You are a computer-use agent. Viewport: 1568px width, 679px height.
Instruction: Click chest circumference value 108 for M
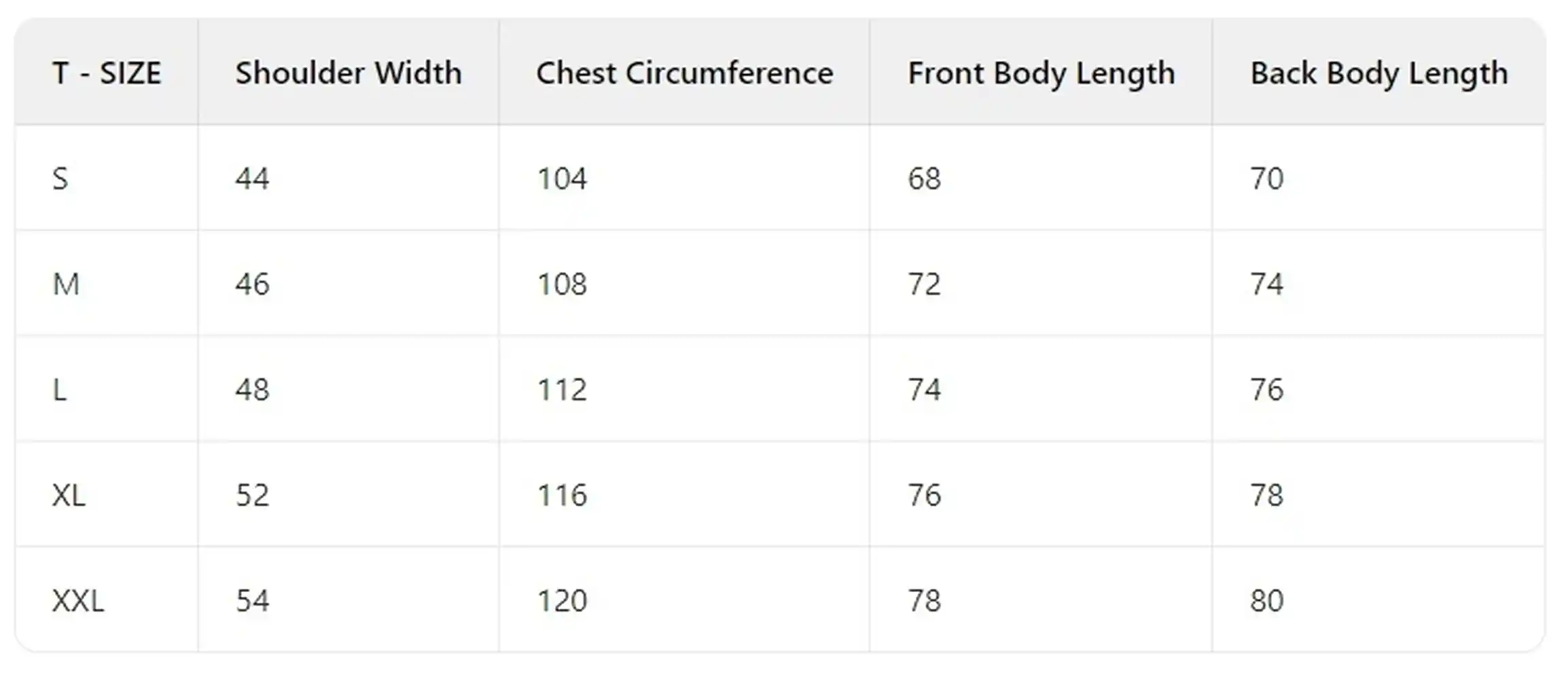coord(562,284)
